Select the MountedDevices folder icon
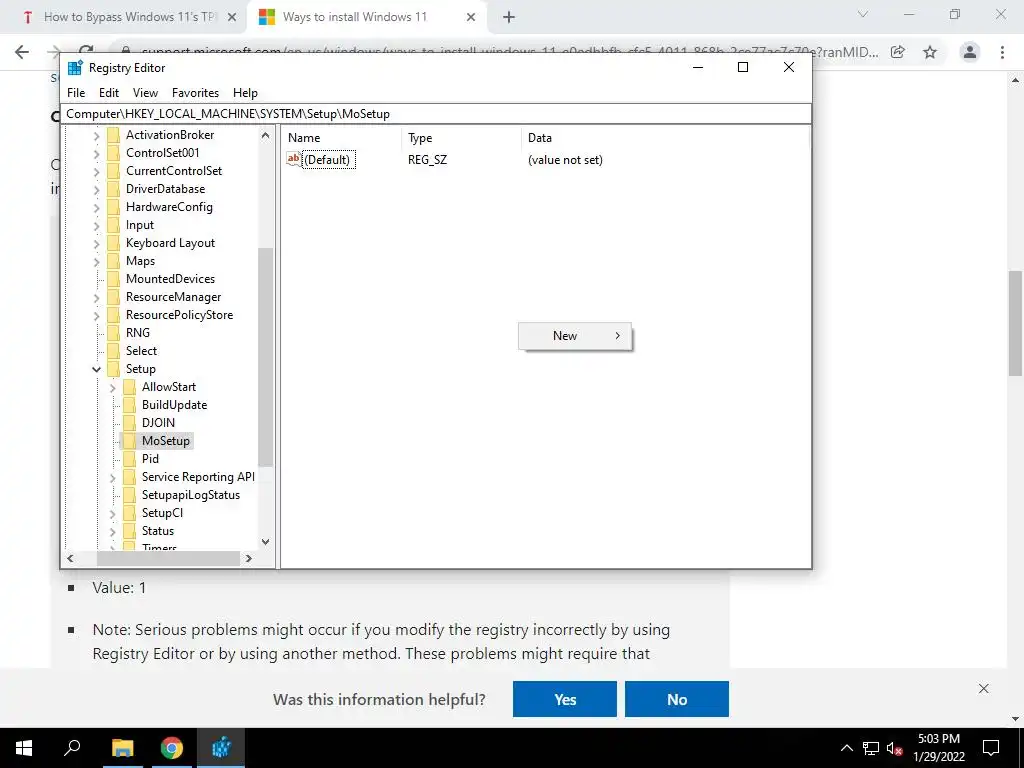The height and width of the screenshot is (768, 1024). pyautogui.click(x=114, y=279)
